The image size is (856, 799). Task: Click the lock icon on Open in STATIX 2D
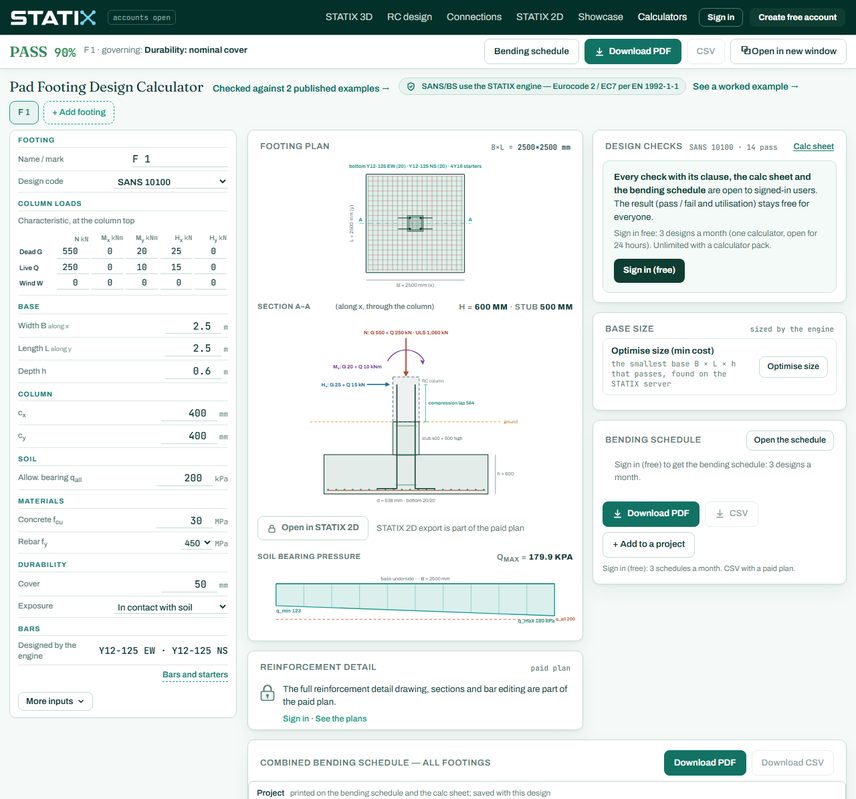pyautogui.click(x=271, y=528)
